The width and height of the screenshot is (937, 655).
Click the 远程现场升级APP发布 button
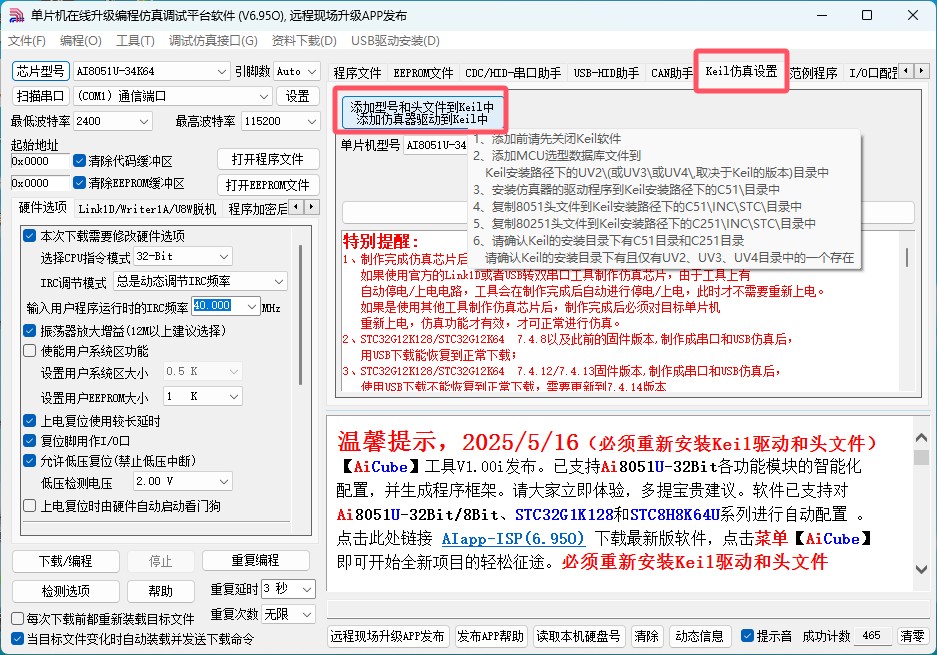[x=387, y=636]
